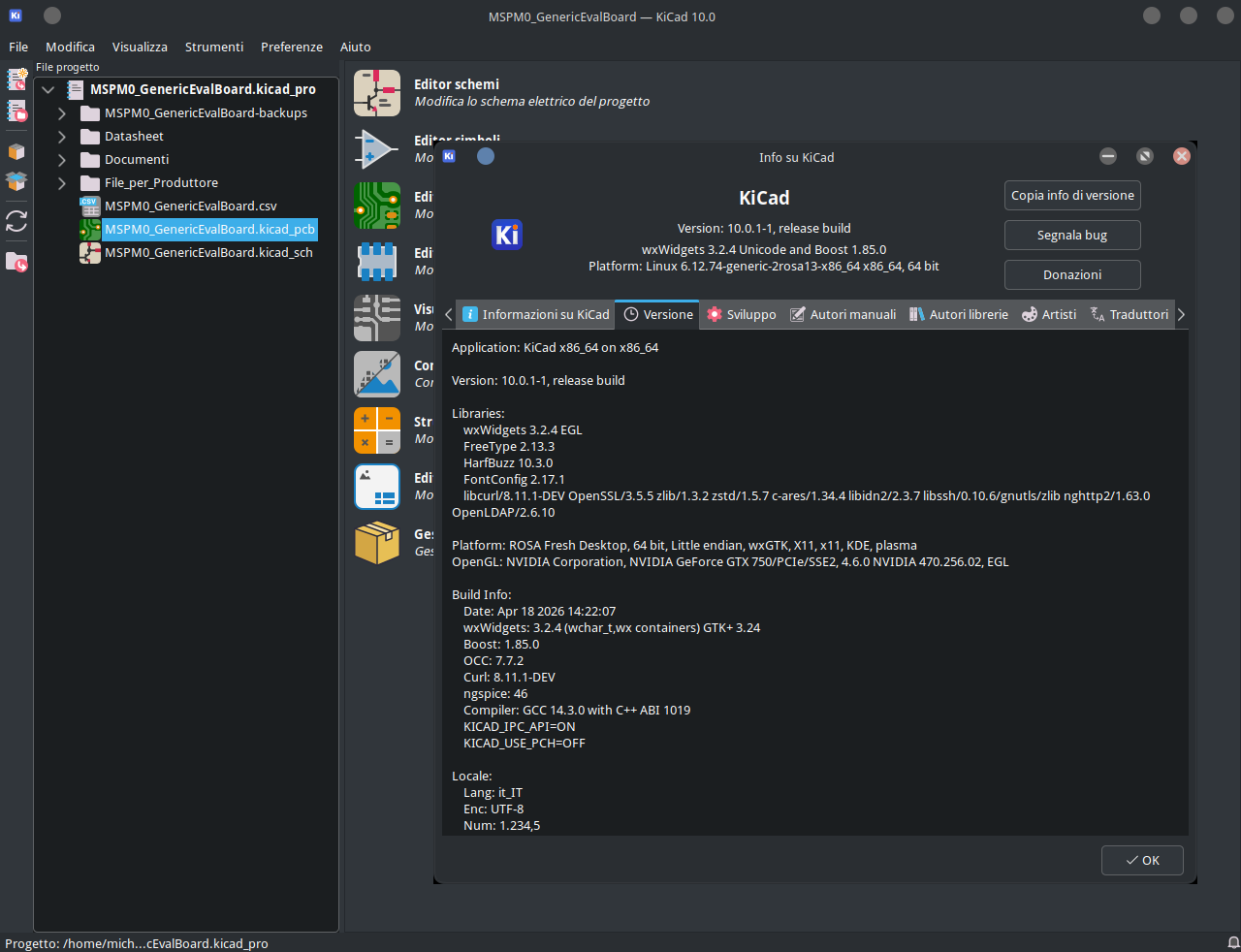The image size is (1241, 952).
Task: Minimize the Info su KiCad dialog
Action: pyautogui.click(x=1108, y=156)
